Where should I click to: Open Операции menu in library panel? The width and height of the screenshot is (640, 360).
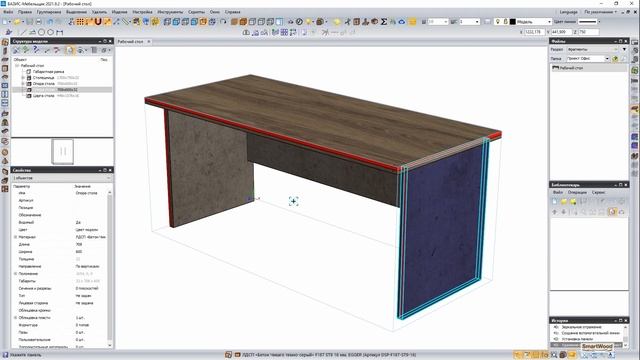point(577,192)
